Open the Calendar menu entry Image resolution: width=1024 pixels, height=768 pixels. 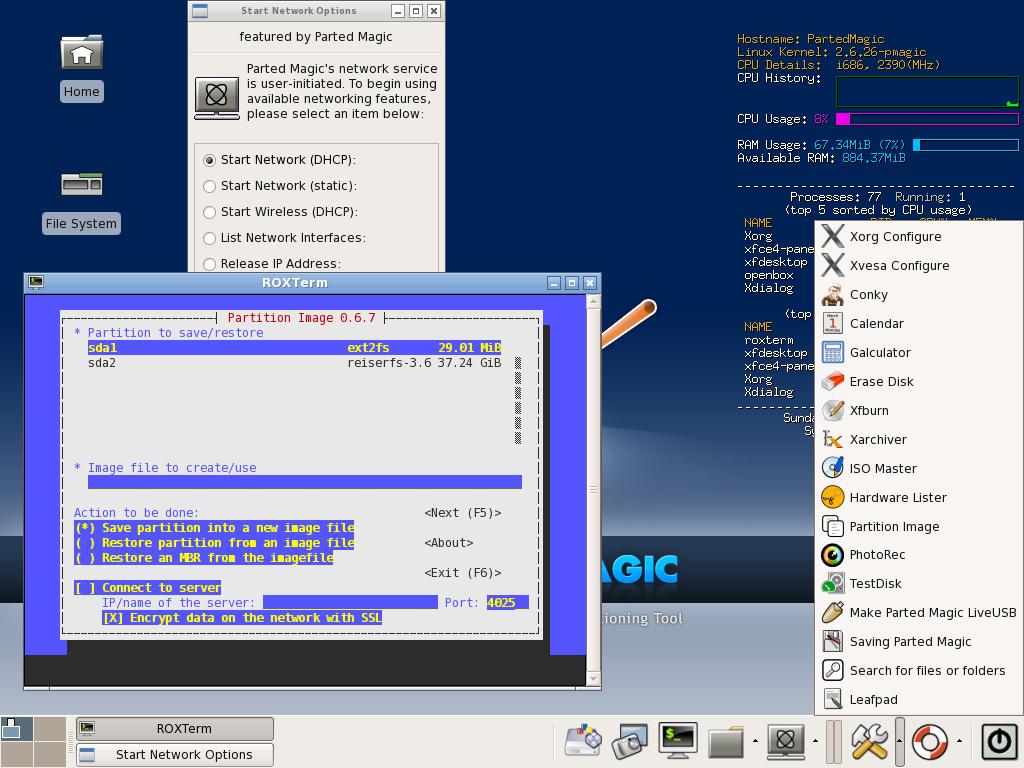click(918, 323)
